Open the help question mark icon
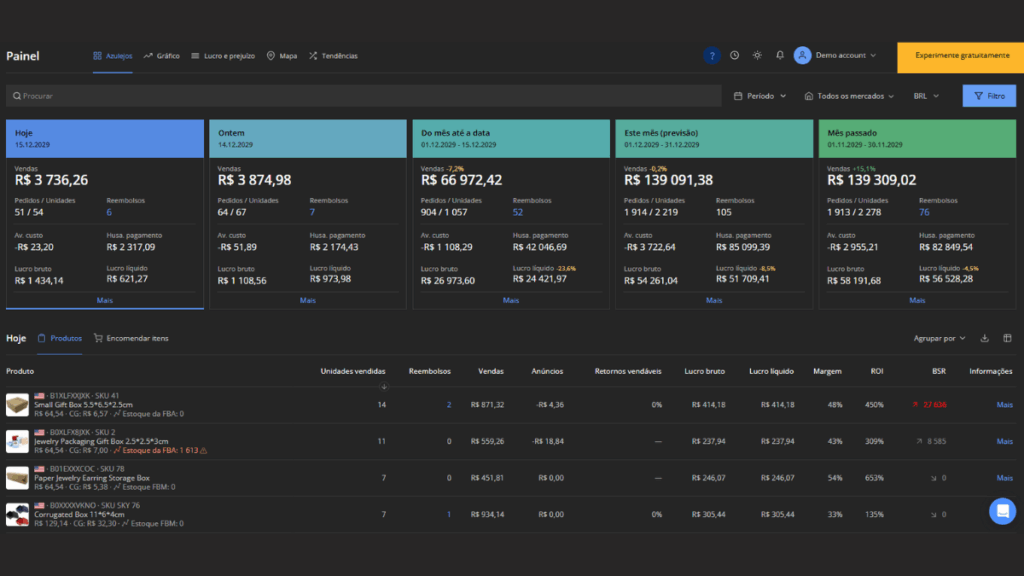1024x576 pixels. pos(712,56)
